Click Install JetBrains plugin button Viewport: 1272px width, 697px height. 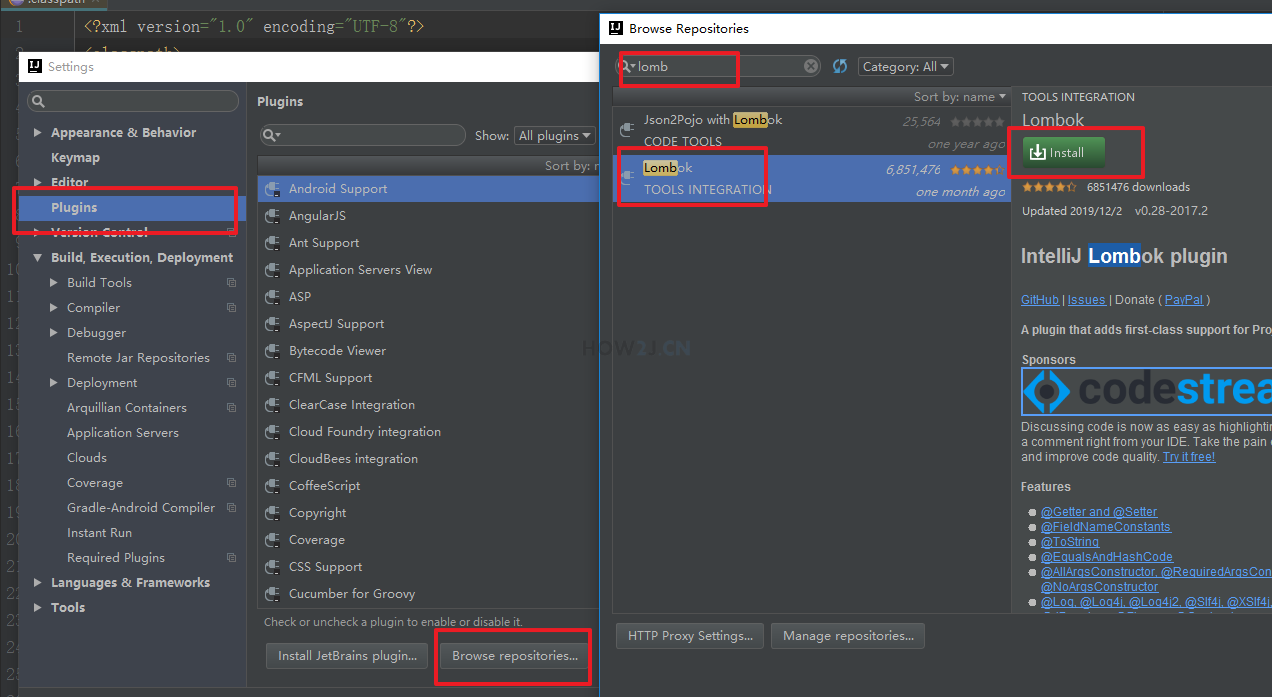pyautogui.click(x=347, y=656)
